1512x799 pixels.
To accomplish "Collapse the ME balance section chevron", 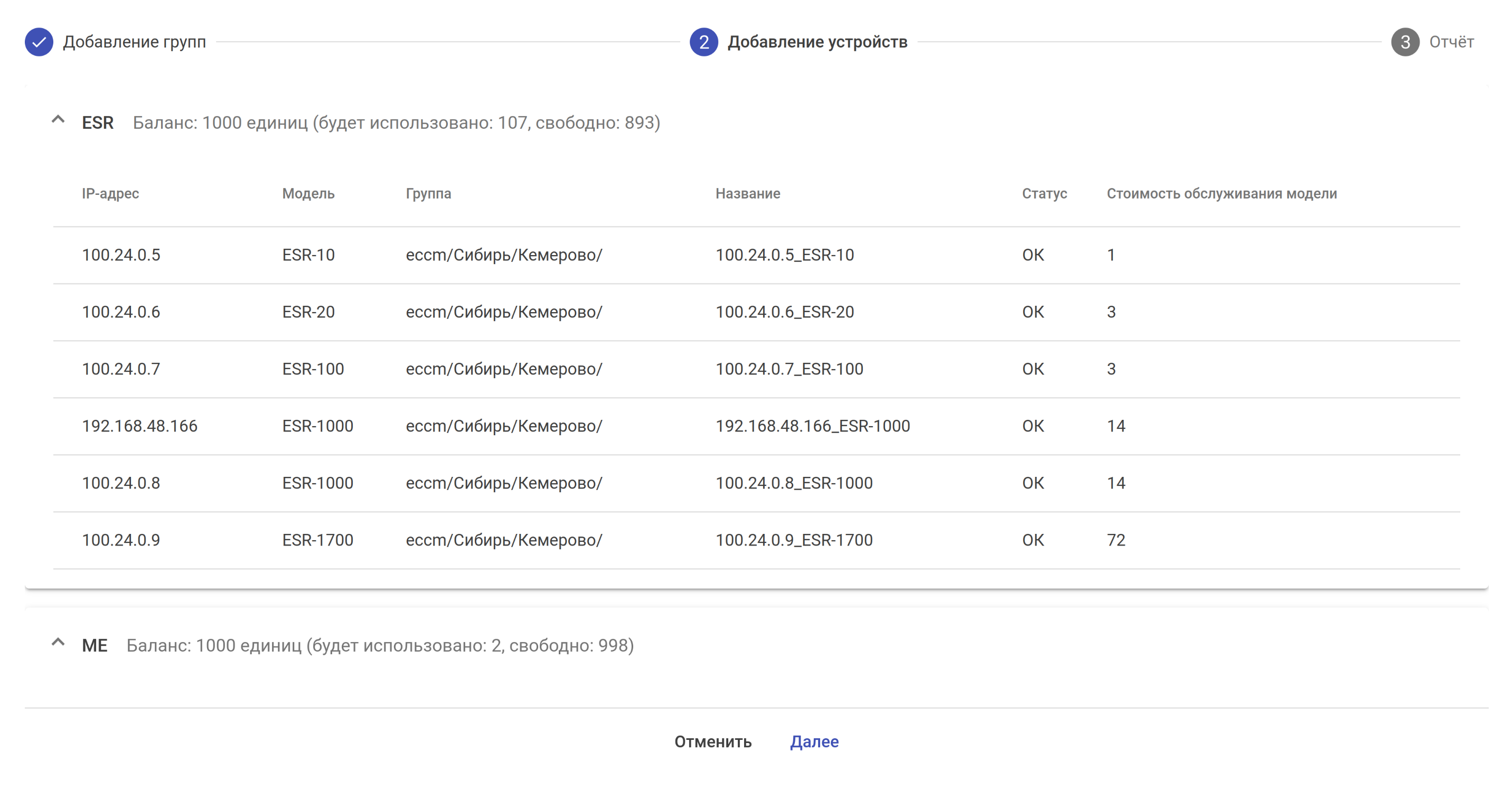I will pyautogui.click(x=58, y=643).
